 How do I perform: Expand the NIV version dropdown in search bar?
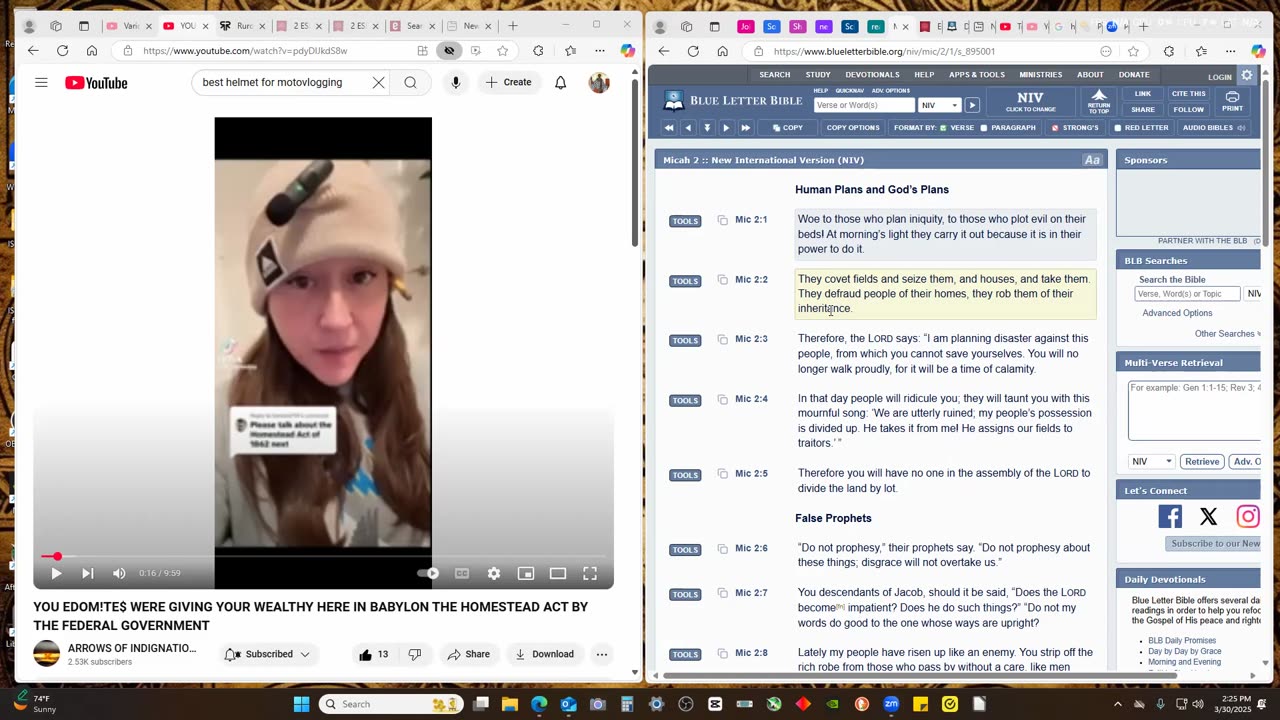tap(939, 105)
